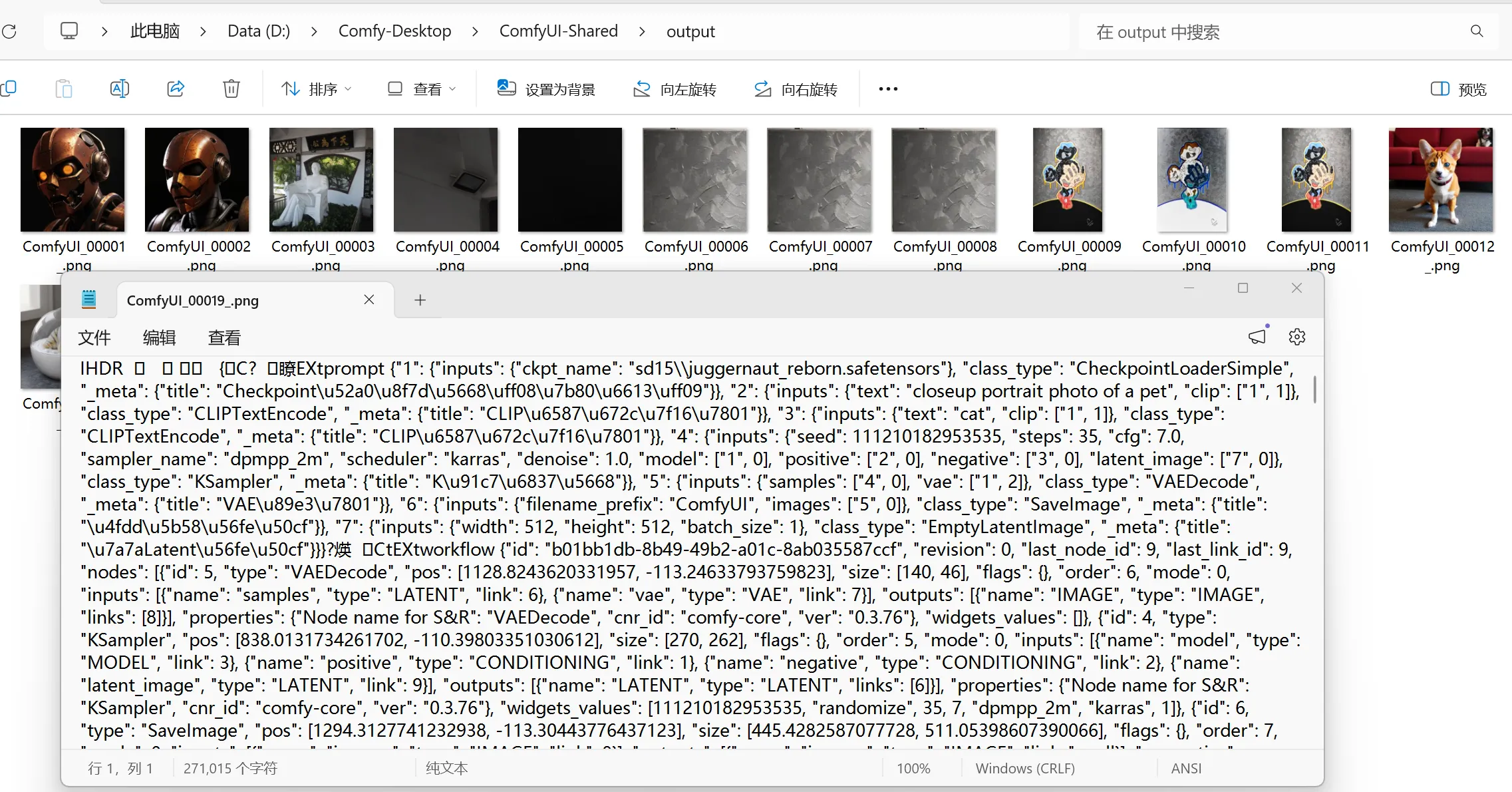Add a new Notepad tab
1512x792 pixels.
[420, 300]
